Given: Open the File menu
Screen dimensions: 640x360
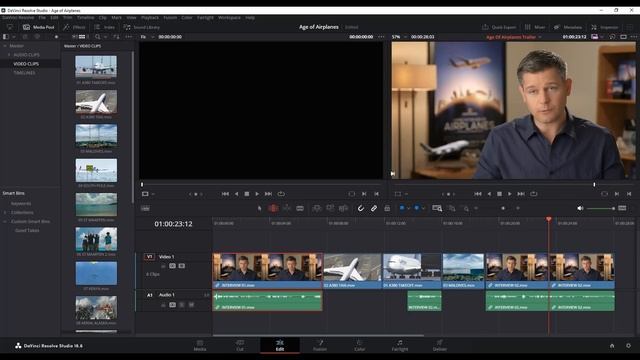Looking at the screenshot, I should (x=42, y=18).
